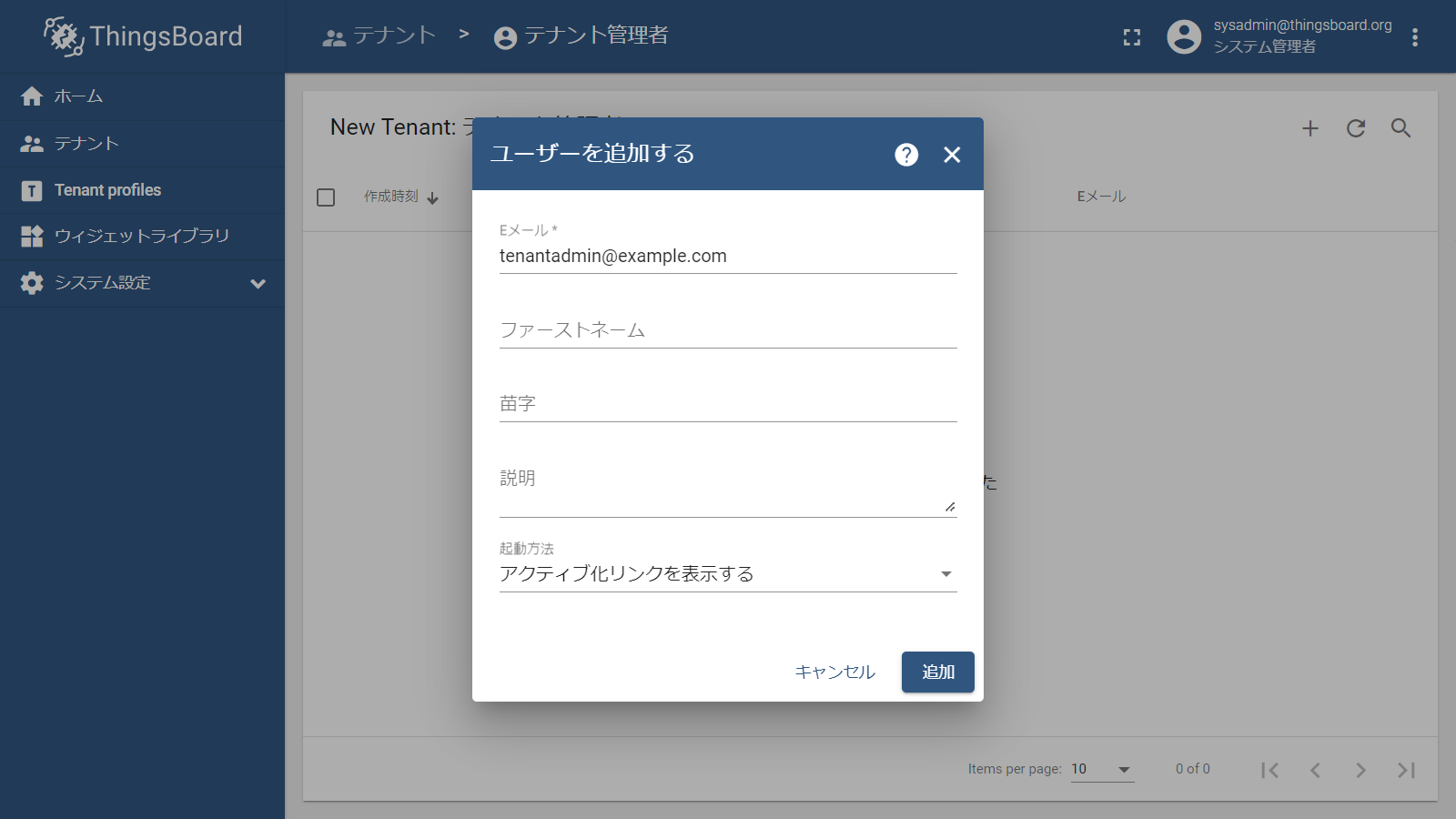
Task: Toggle fullscreen mode icon in header
Action: coord(1131,37)
